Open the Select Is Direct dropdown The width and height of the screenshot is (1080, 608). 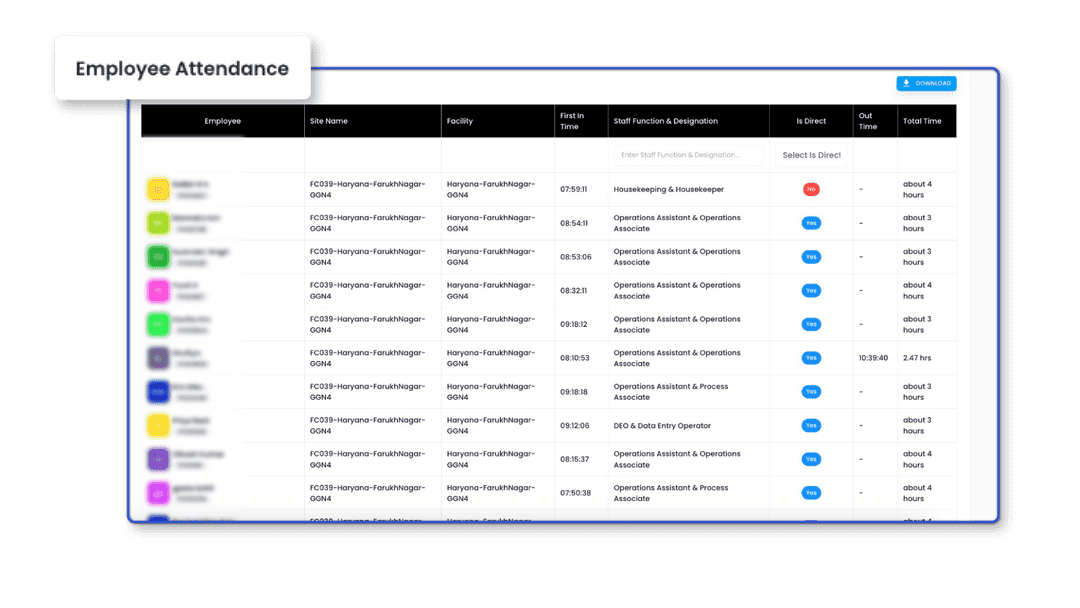click(811, 155)
